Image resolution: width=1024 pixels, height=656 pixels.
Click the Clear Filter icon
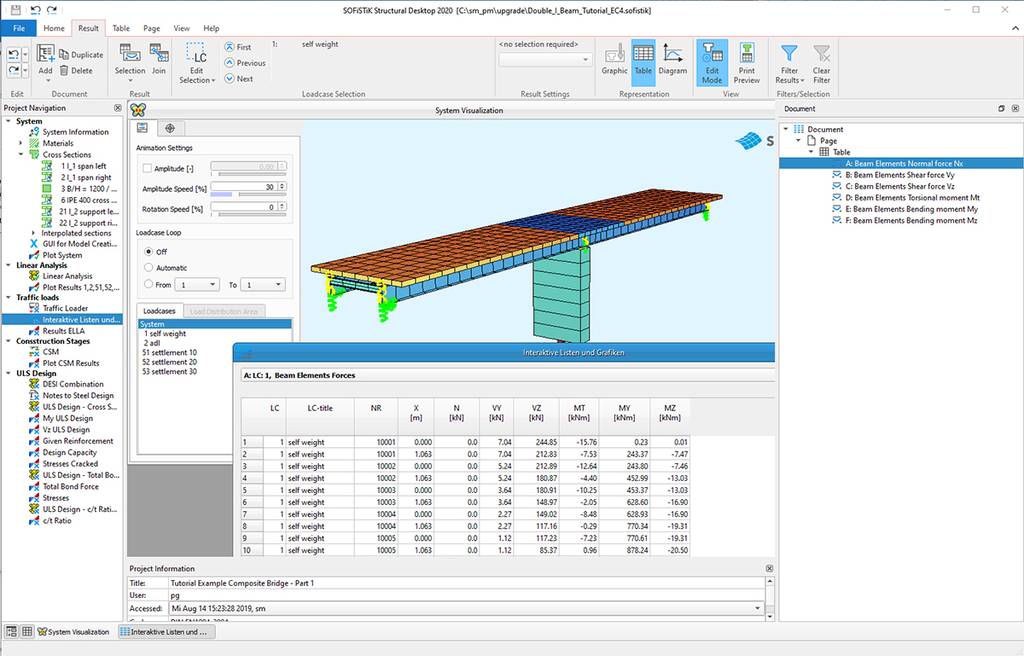pos(822,54)
